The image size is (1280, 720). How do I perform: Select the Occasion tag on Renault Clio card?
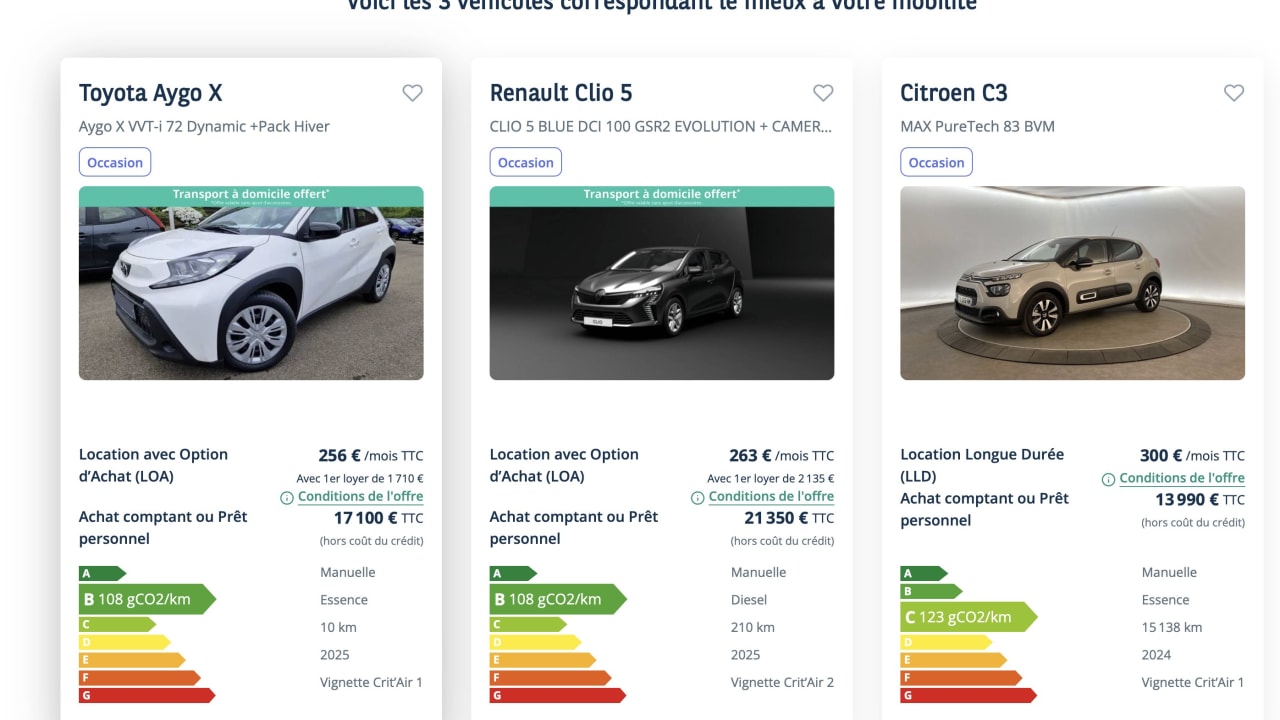(526, 162)
